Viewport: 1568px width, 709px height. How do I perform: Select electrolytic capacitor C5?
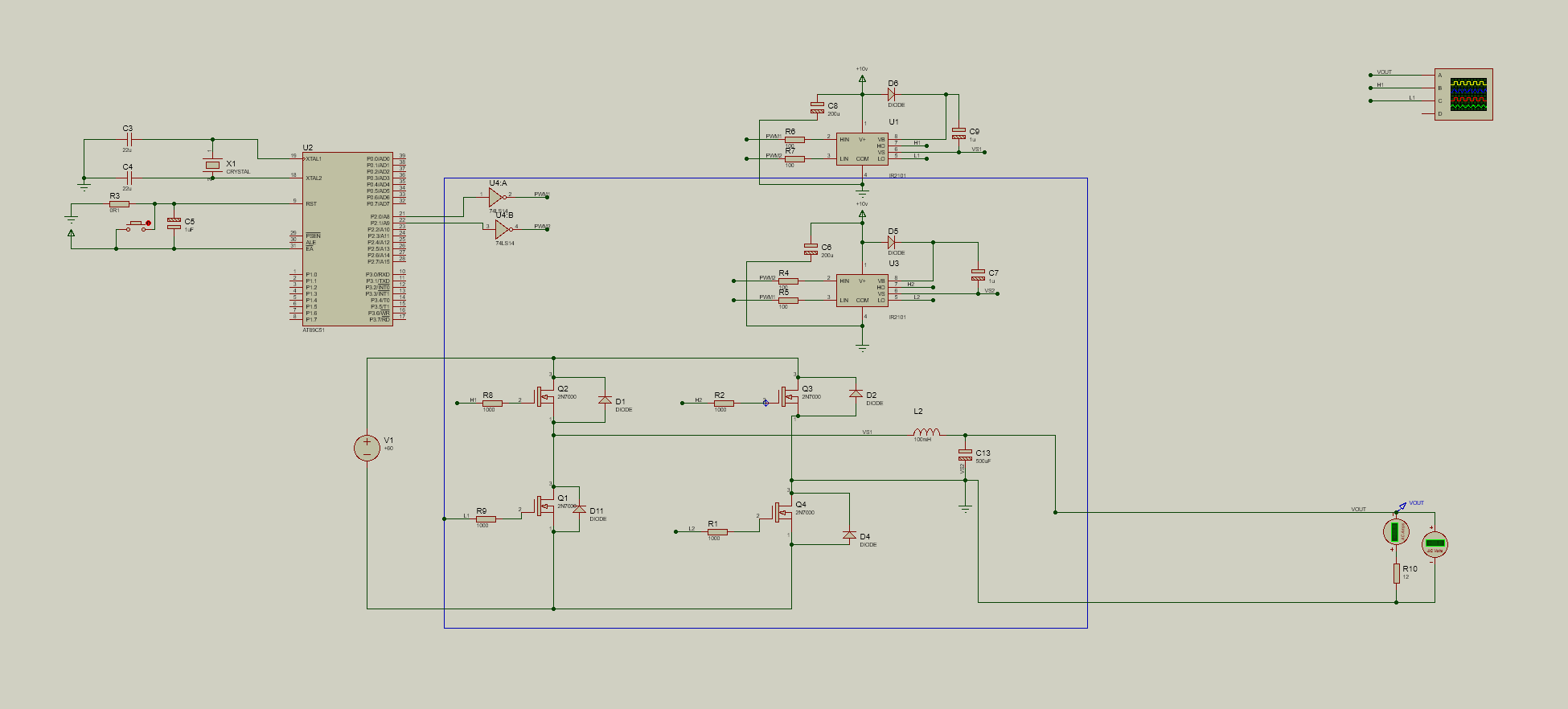click(x=174, y=223)
